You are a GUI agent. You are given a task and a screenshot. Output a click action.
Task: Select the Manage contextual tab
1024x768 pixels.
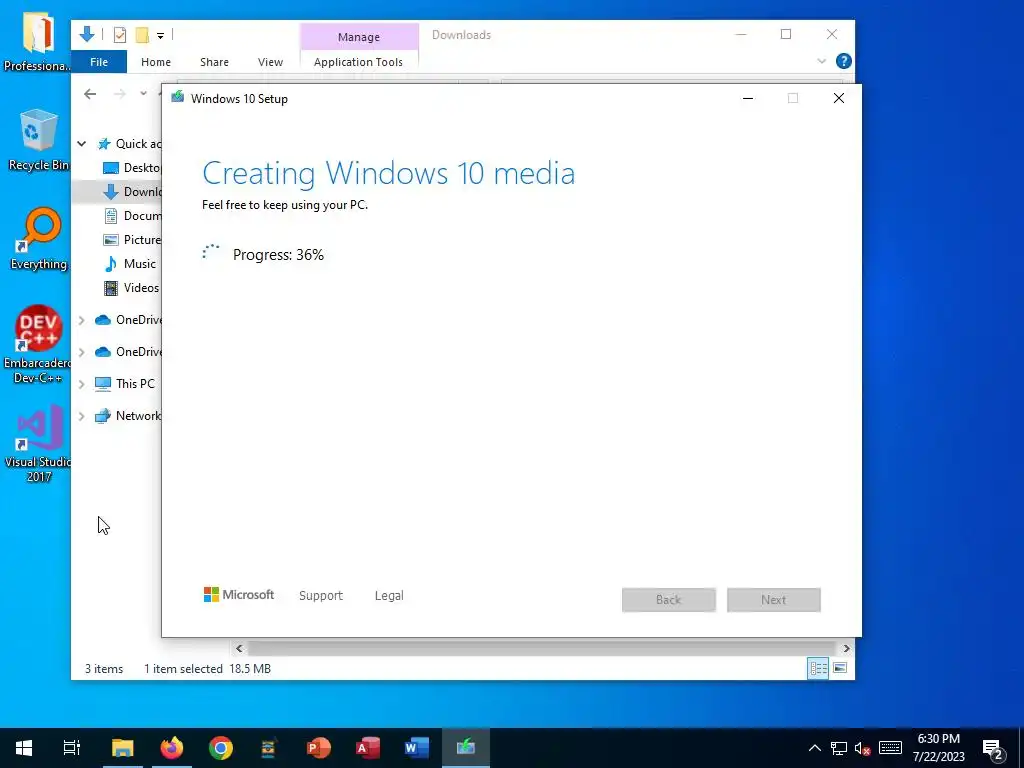tap(359, 37)
